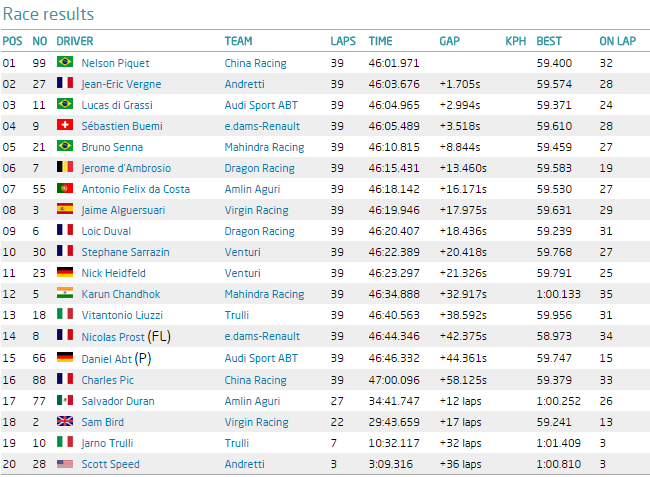Click the German flag beside Nick Heidfeld
The width and height of the screenshot is (650, 477).
tap(65, 273)
